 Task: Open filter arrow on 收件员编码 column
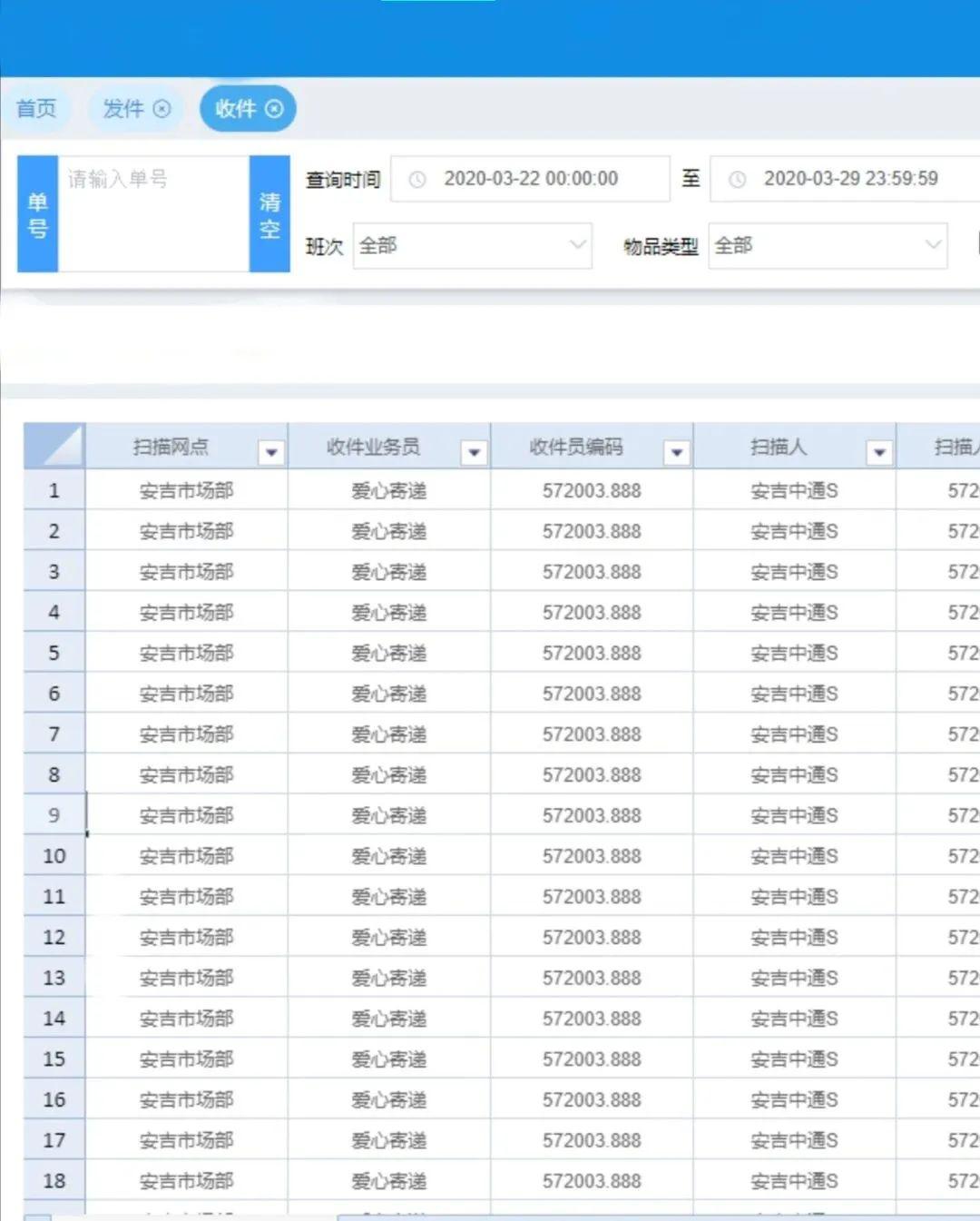coord(677,452)
